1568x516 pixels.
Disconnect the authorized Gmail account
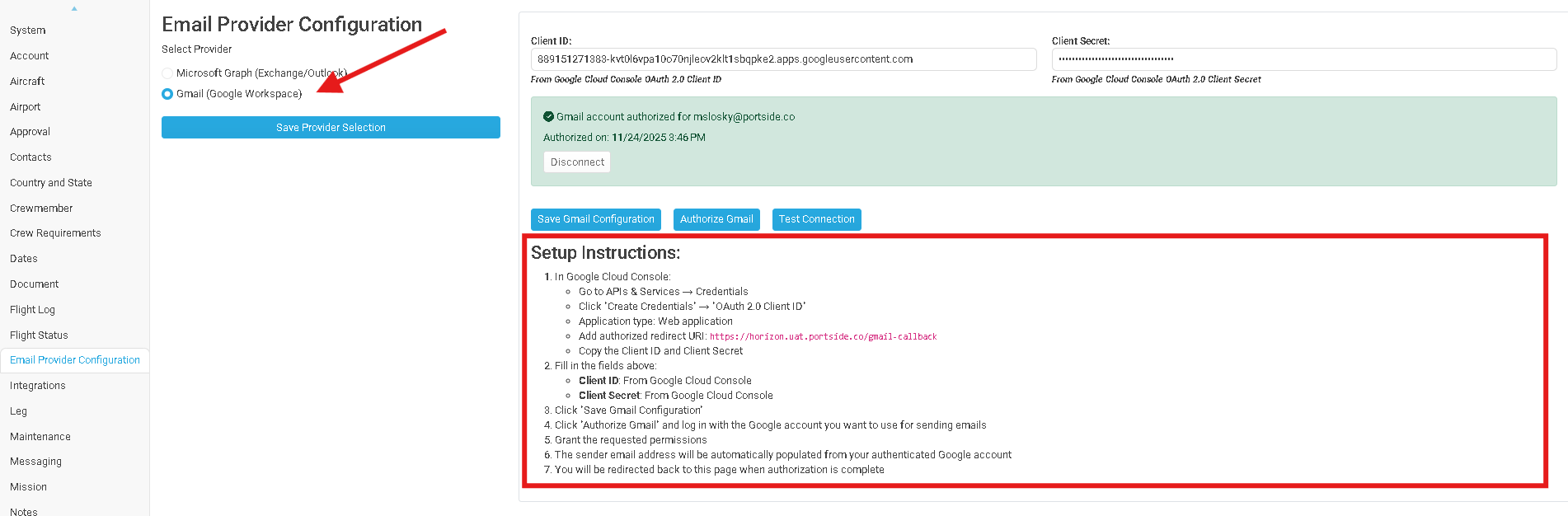point(577,162)
